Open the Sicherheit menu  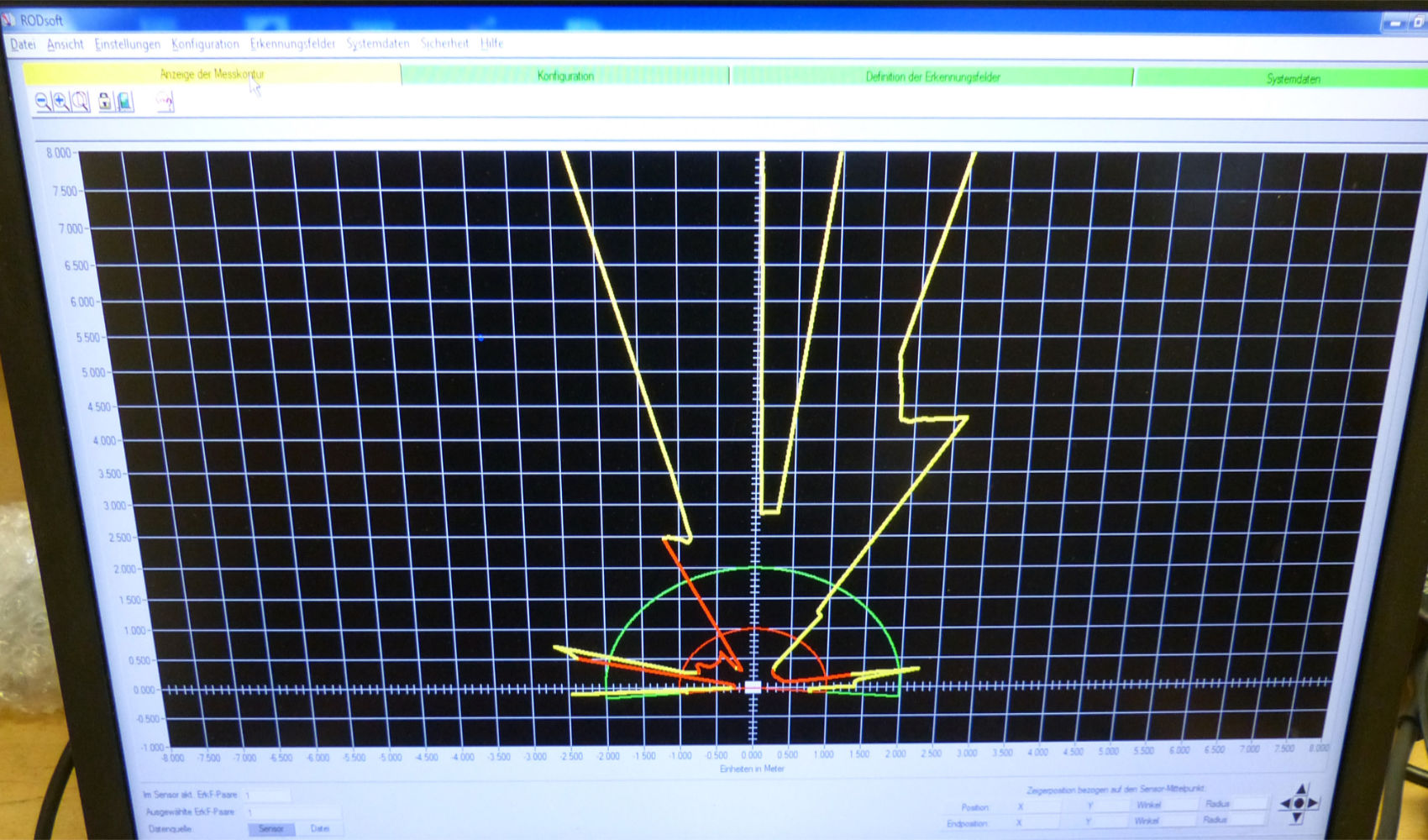tap(444, 43)
